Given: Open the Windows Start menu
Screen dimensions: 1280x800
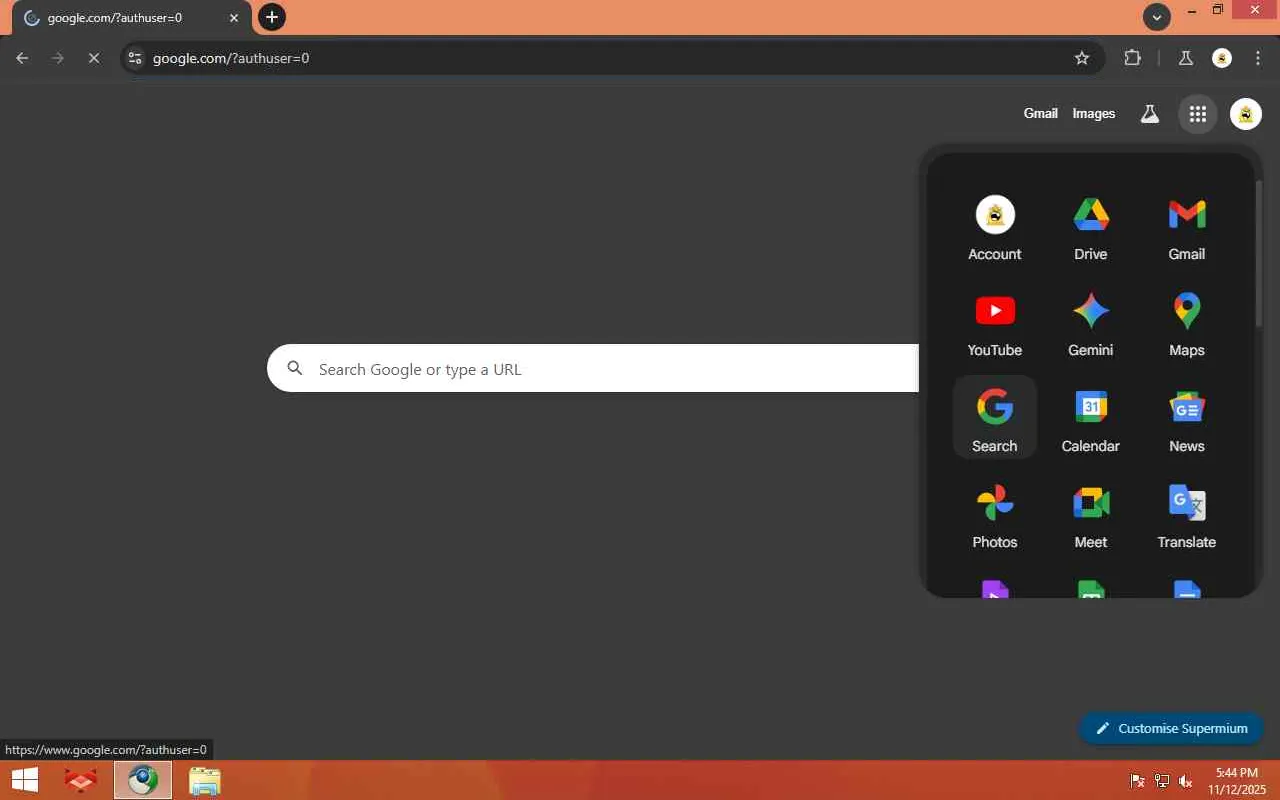Looking at the screenshot, I should [x=25, y=780].
